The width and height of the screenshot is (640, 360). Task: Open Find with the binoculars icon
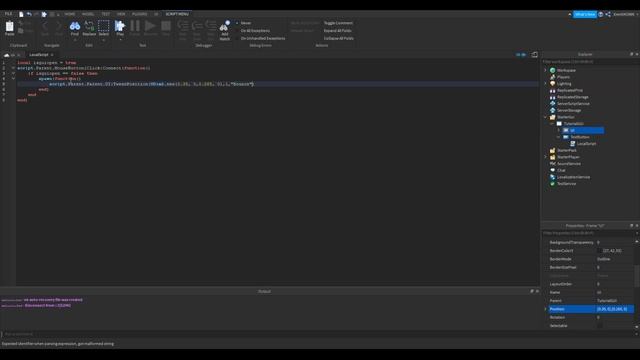coord(75,27)
